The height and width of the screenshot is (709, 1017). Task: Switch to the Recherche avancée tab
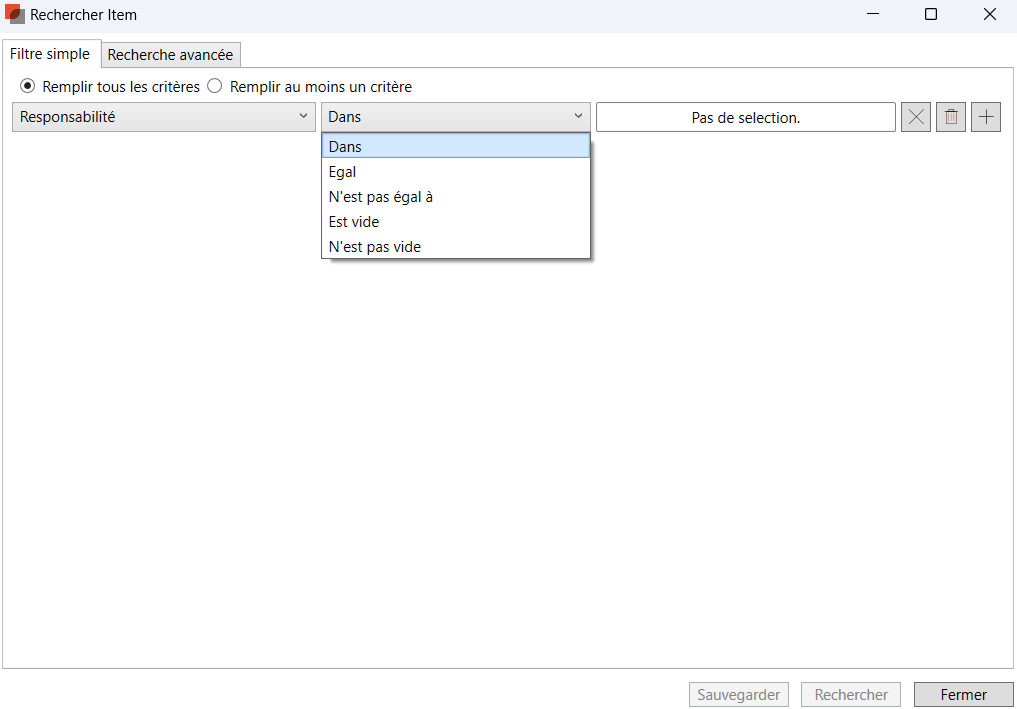pos(170,55)
